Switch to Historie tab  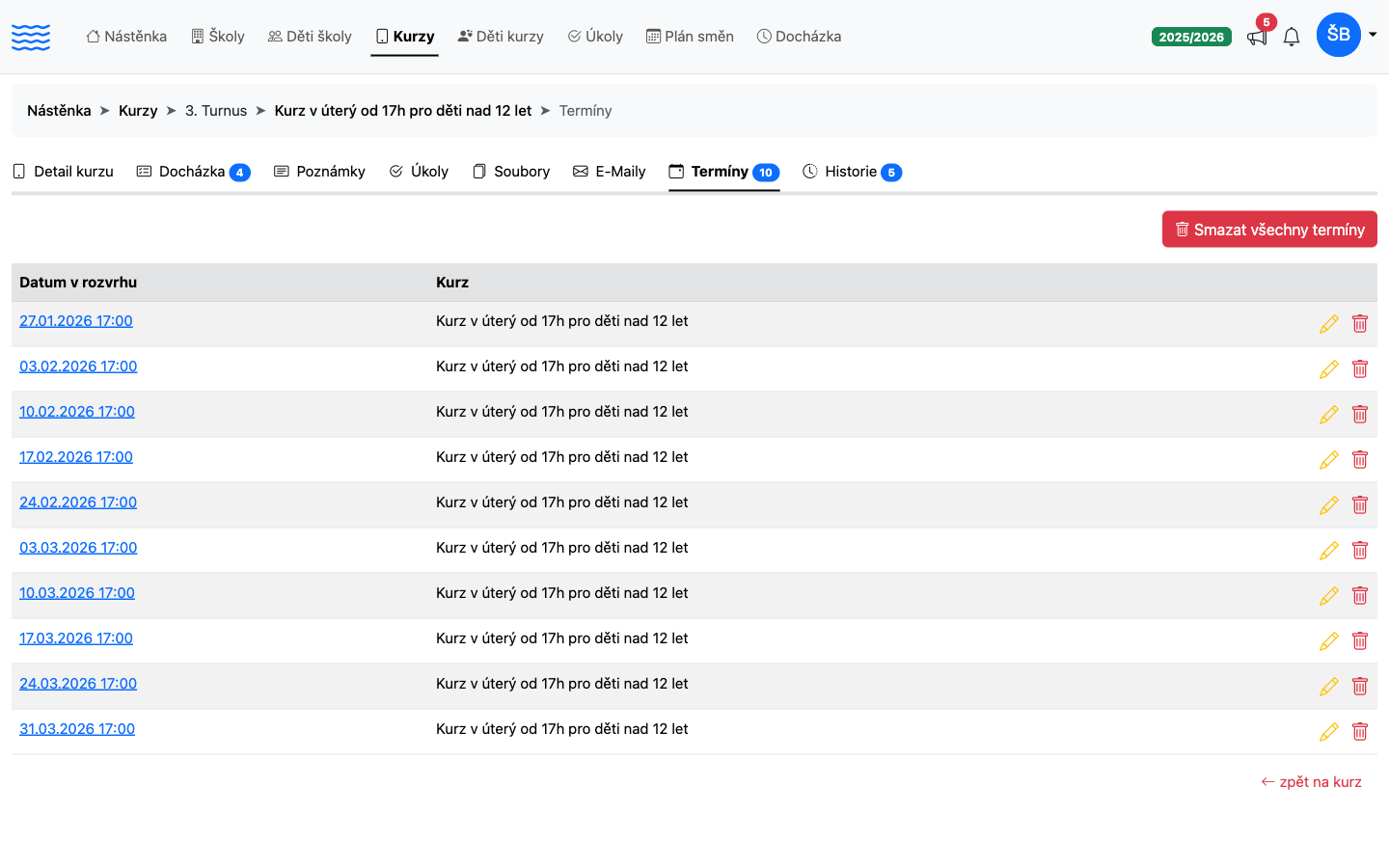click(x=852, y=172)
